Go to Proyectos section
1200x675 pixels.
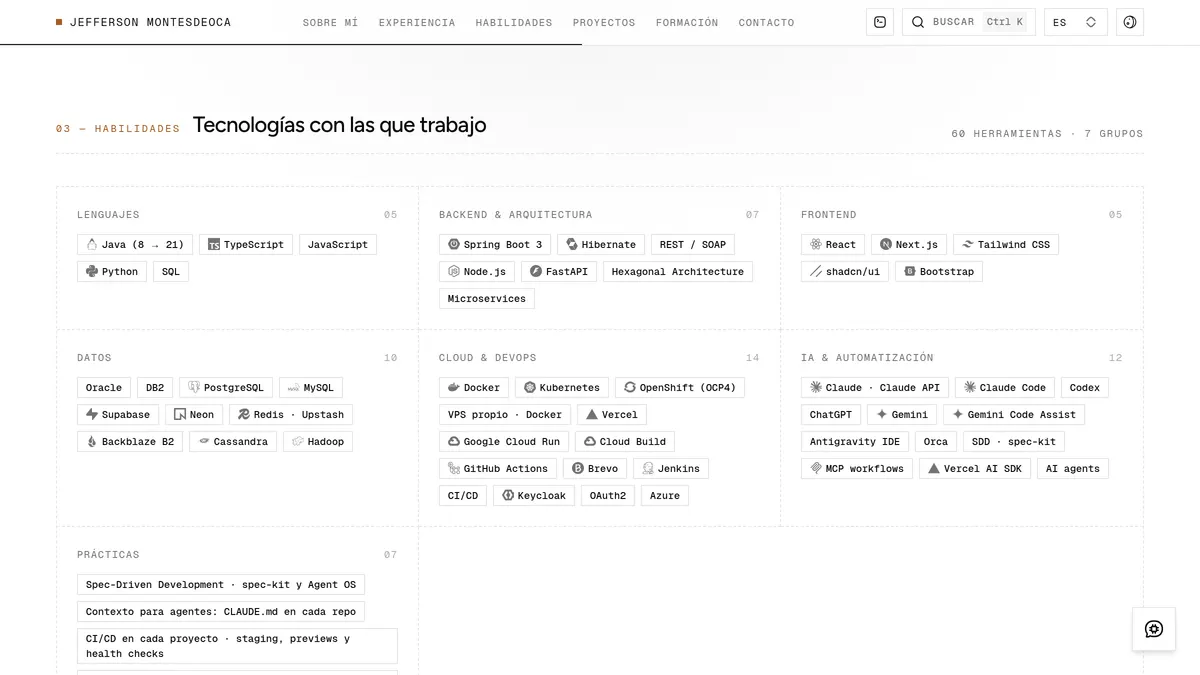click(x=604, y=22)
